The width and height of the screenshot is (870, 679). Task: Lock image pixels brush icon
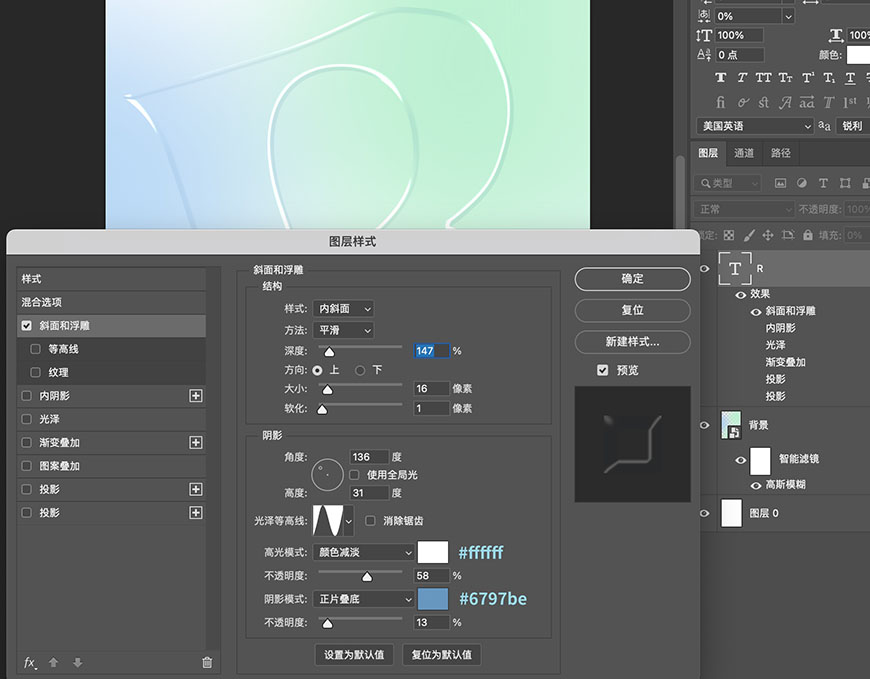[x=749, y=235]
